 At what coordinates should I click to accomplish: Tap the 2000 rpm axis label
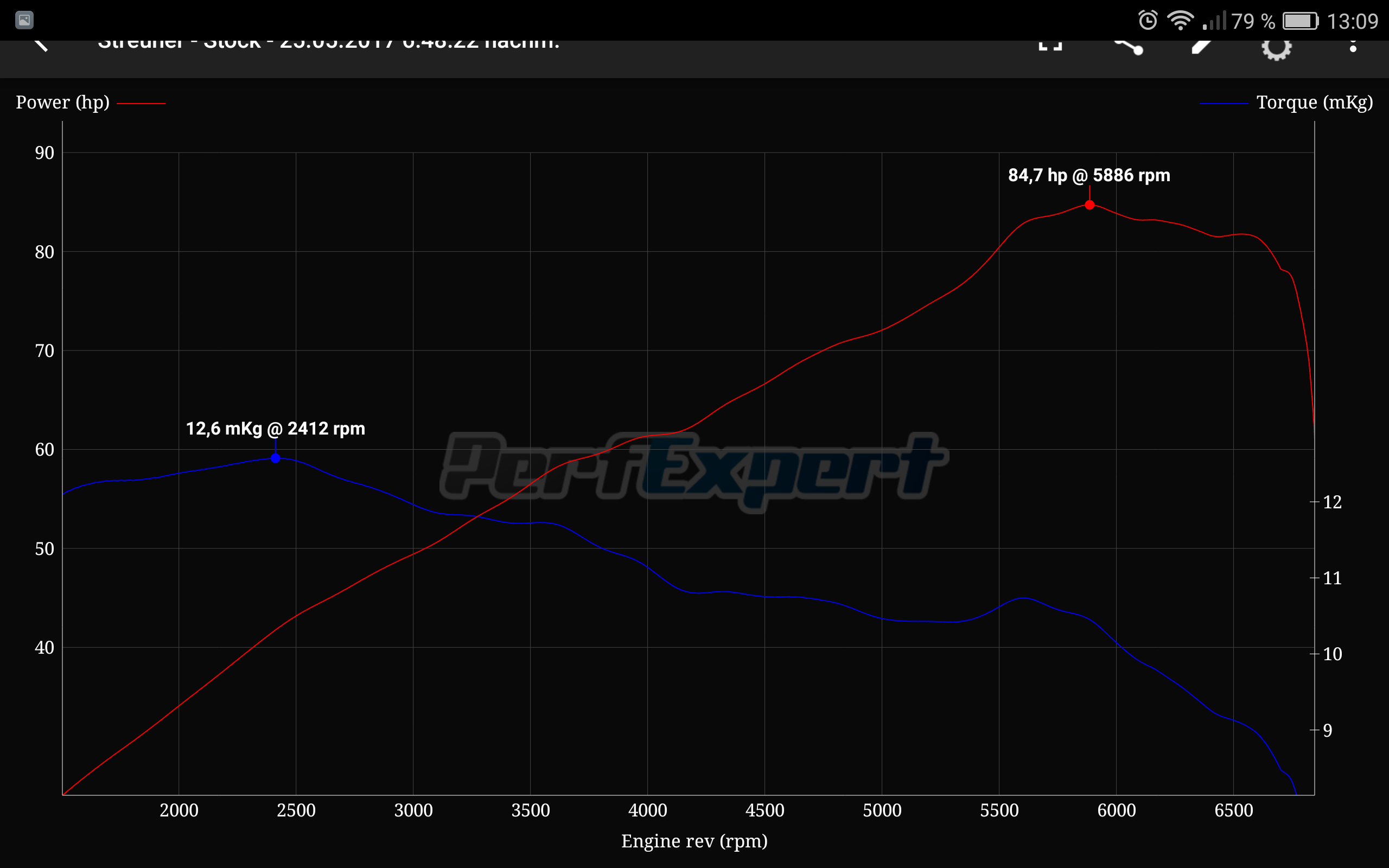click(179, 810)
